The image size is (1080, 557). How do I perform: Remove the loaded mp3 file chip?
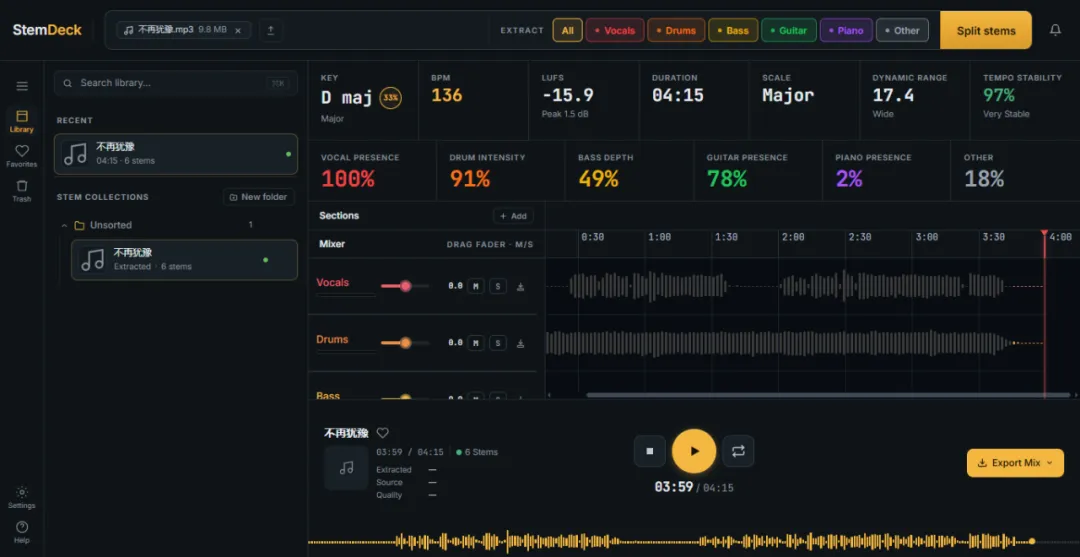238,30
